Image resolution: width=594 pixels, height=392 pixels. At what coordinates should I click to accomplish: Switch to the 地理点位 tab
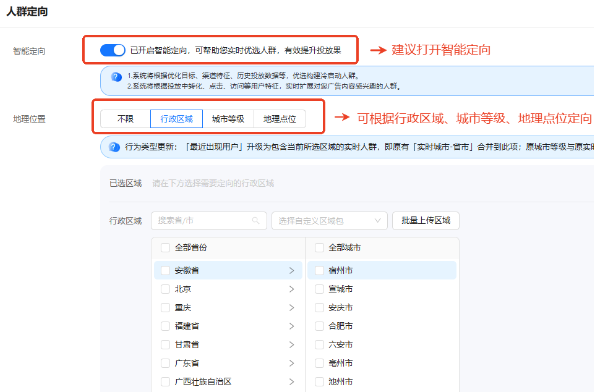tap(279, 119)
